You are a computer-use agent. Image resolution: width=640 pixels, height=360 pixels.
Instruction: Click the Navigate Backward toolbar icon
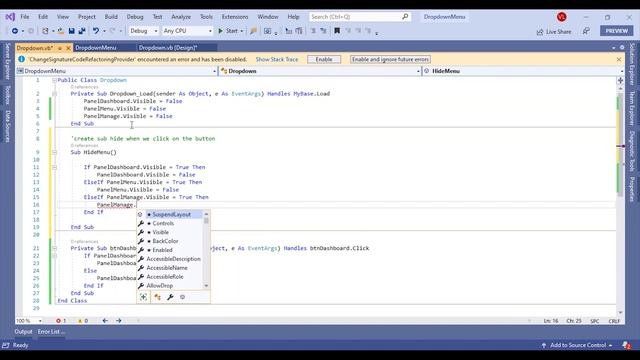[x=15, y=31]
